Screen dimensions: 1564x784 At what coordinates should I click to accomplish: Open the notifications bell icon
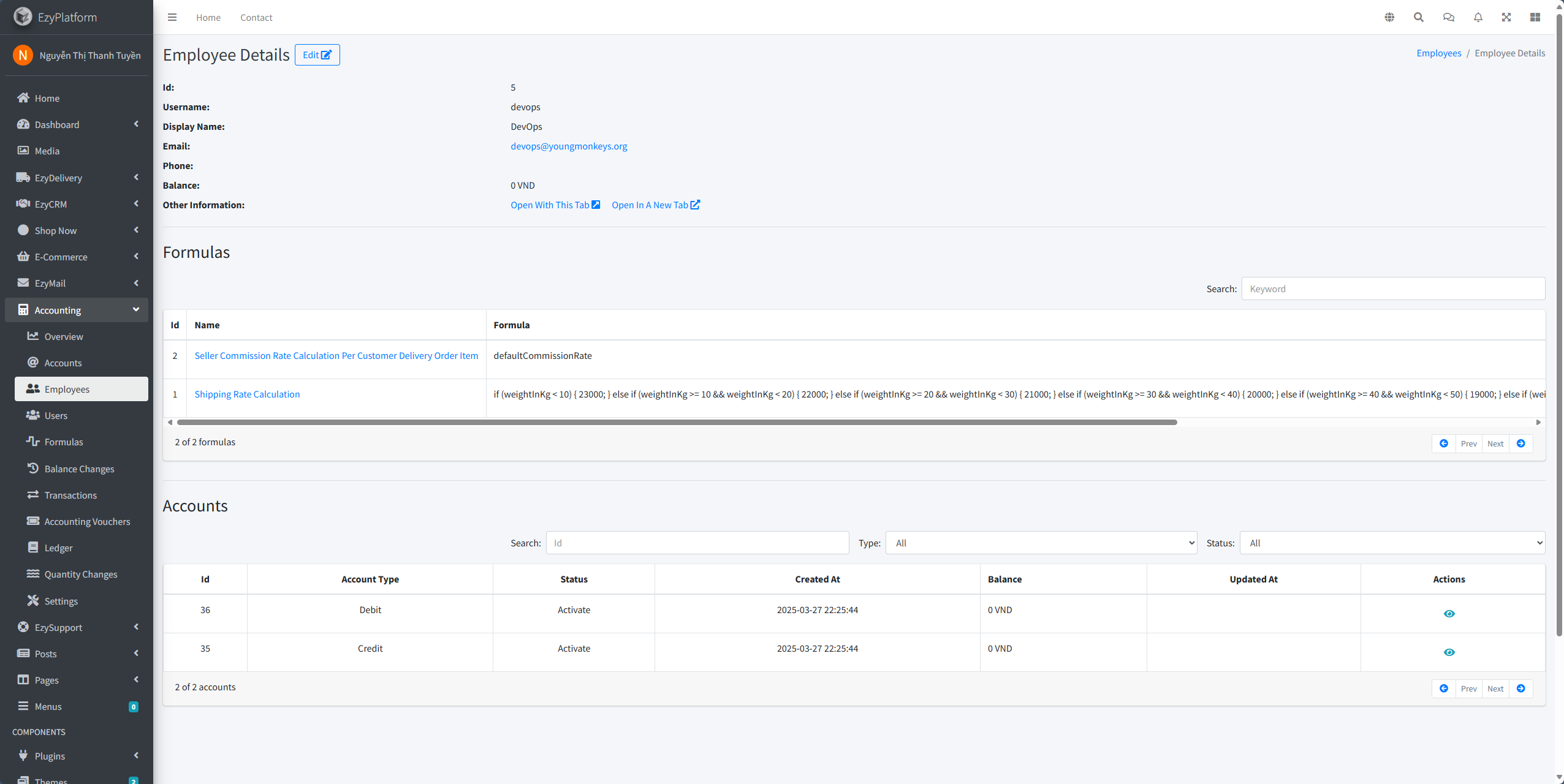click(1478, 17)
